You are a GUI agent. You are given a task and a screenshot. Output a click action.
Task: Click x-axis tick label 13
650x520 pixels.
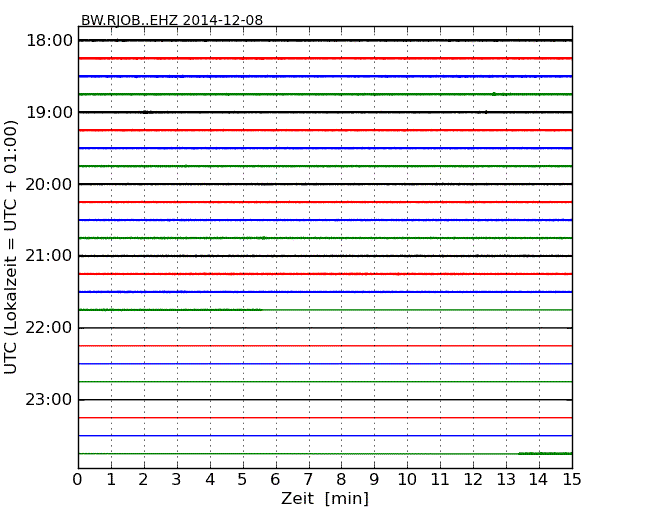point(506,479)
